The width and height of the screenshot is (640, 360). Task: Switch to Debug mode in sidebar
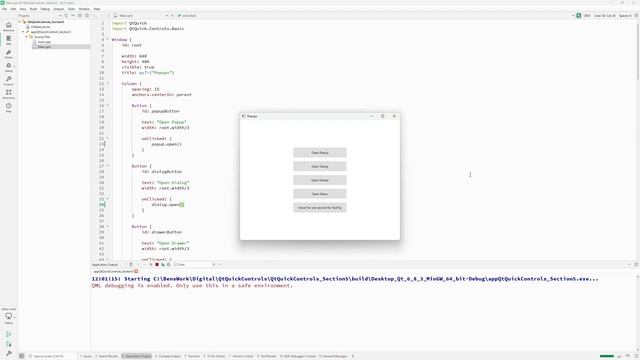point(9,67)
